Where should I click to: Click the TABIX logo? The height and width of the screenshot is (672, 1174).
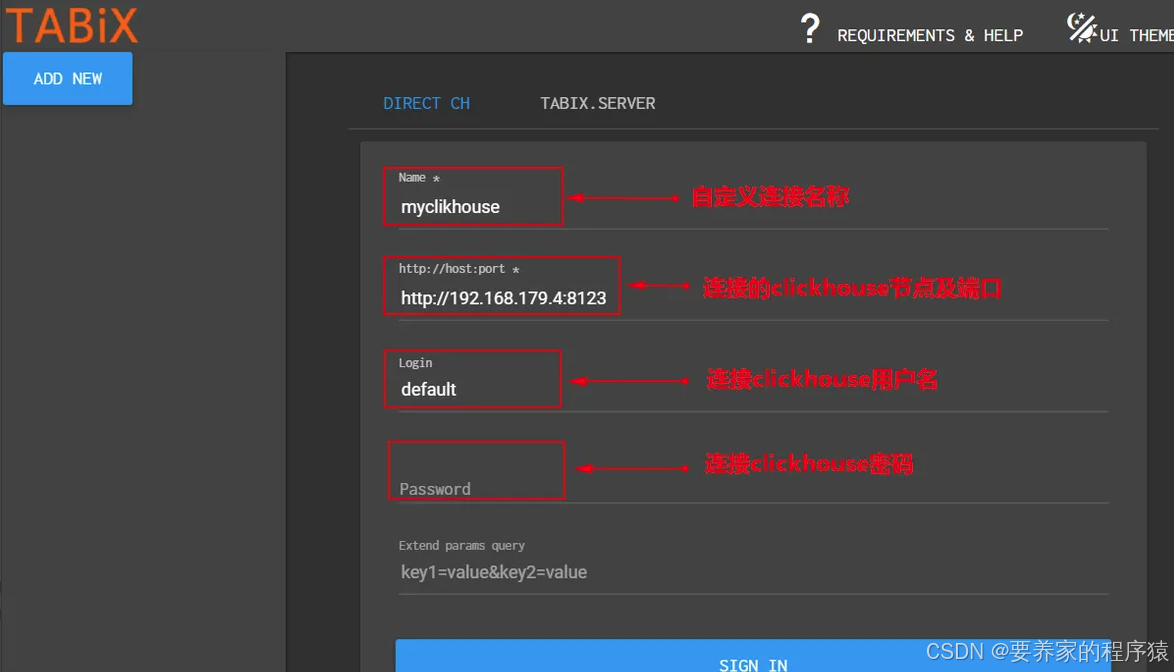(x=72, y=25)
